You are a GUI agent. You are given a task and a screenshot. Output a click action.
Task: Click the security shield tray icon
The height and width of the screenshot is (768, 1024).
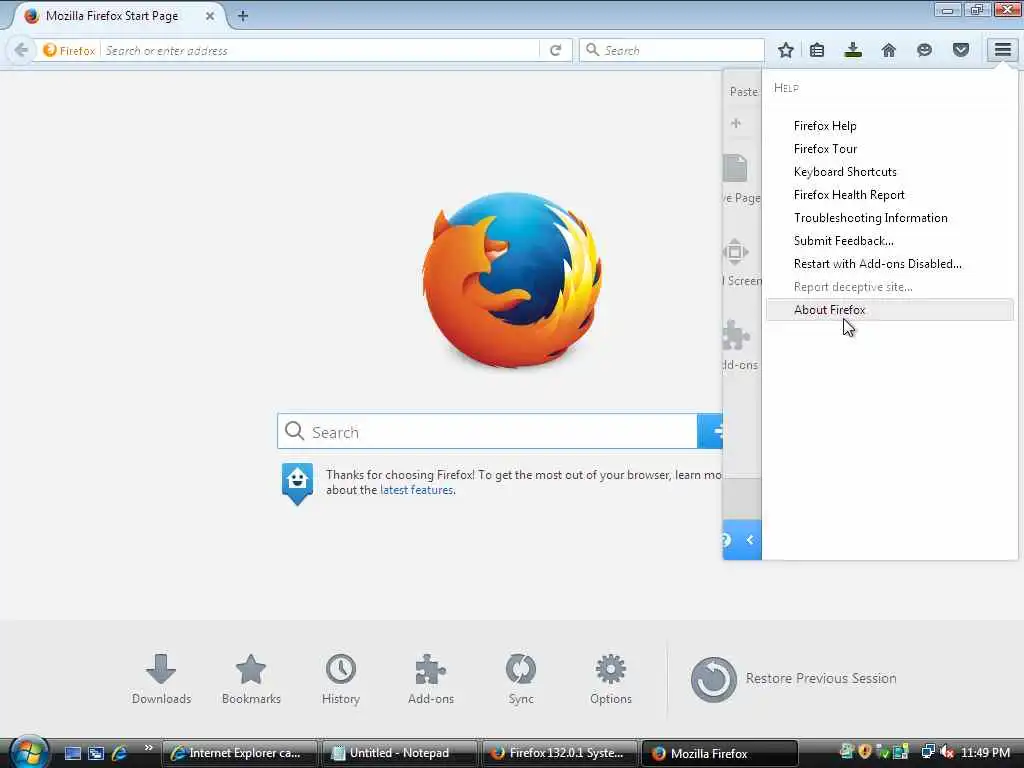pos(865,752)
